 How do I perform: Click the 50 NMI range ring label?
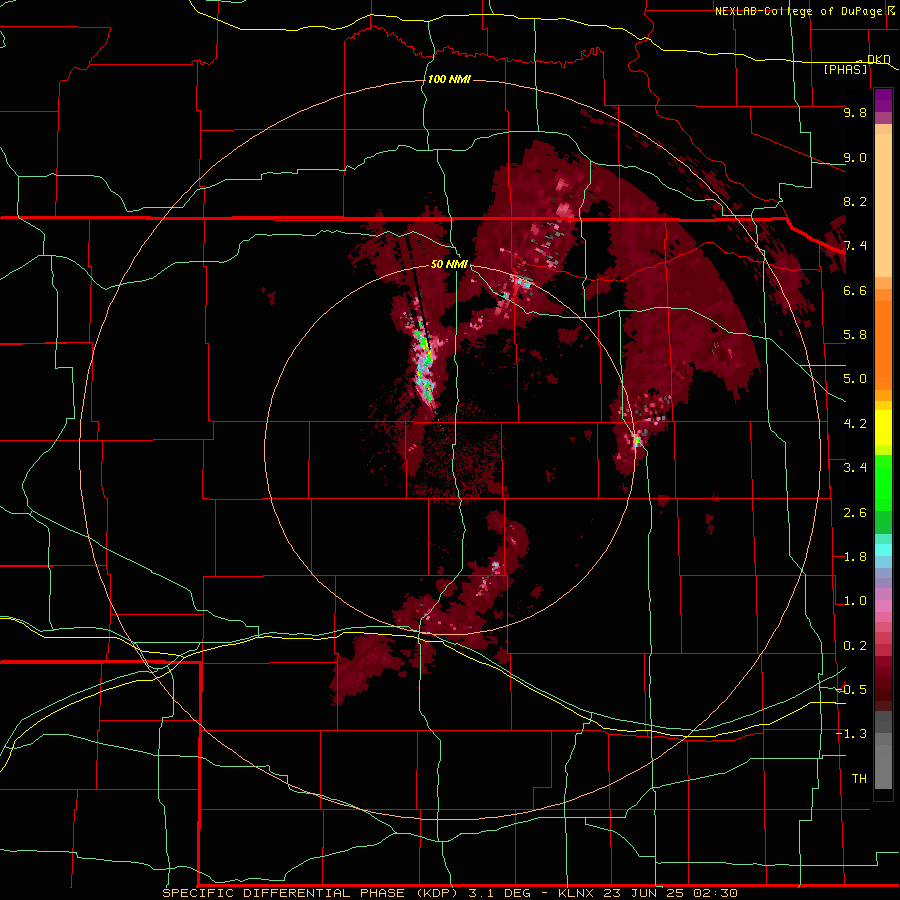449,264
